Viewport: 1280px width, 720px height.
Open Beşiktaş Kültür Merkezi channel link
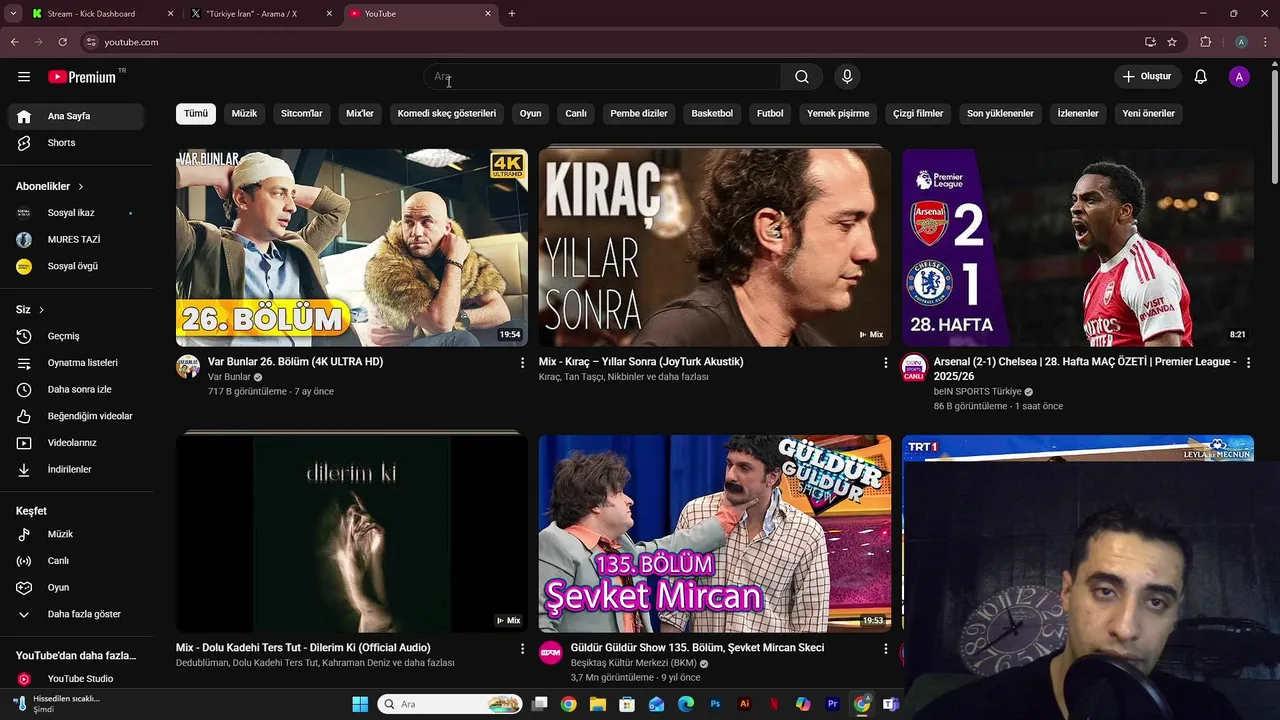tap(633, 663)
